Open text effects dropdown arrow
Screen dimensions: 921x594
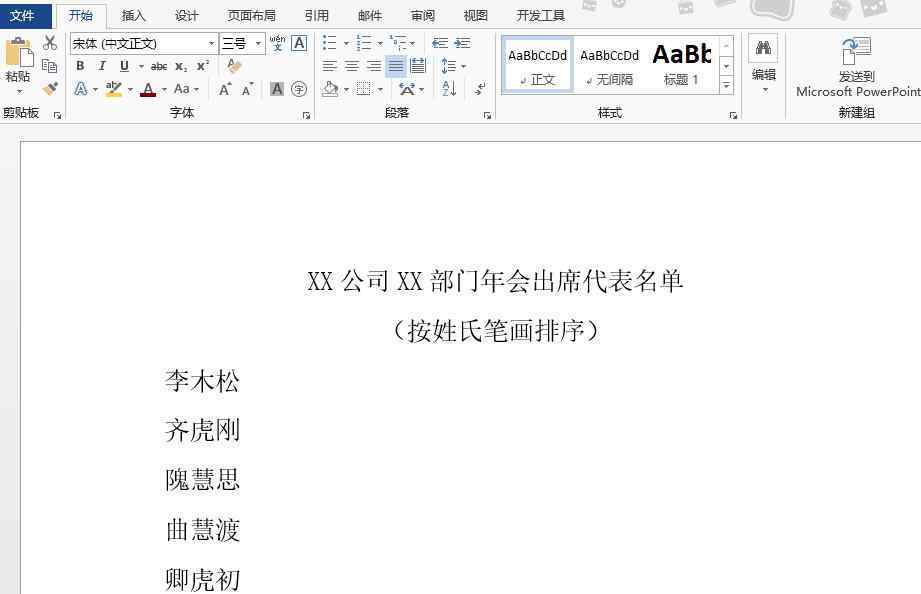95,89
